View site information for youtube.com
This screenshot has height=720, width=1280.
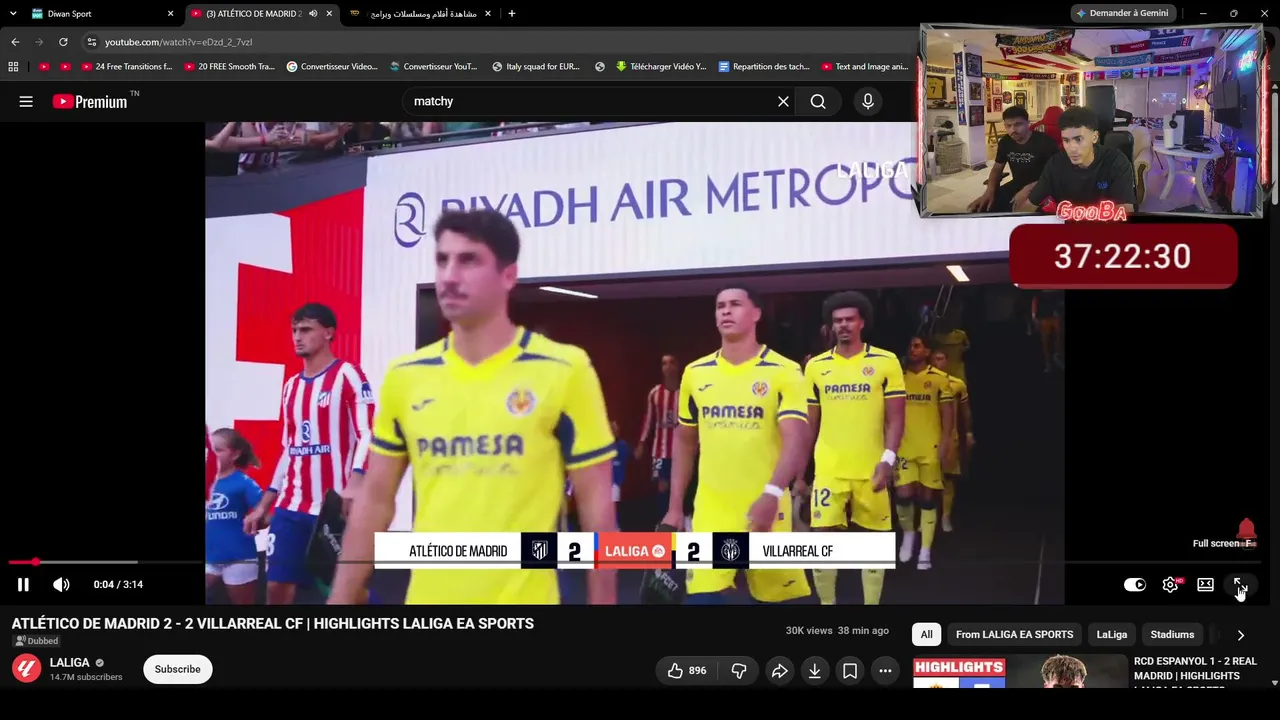click(92, 42)
